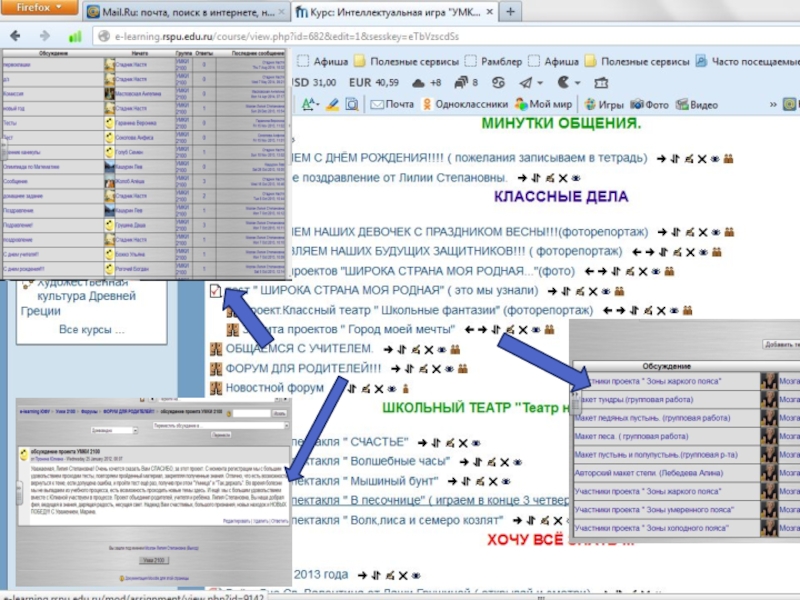Open Игры toolbar button
The image size is (800, 600).
click(604, 105)
